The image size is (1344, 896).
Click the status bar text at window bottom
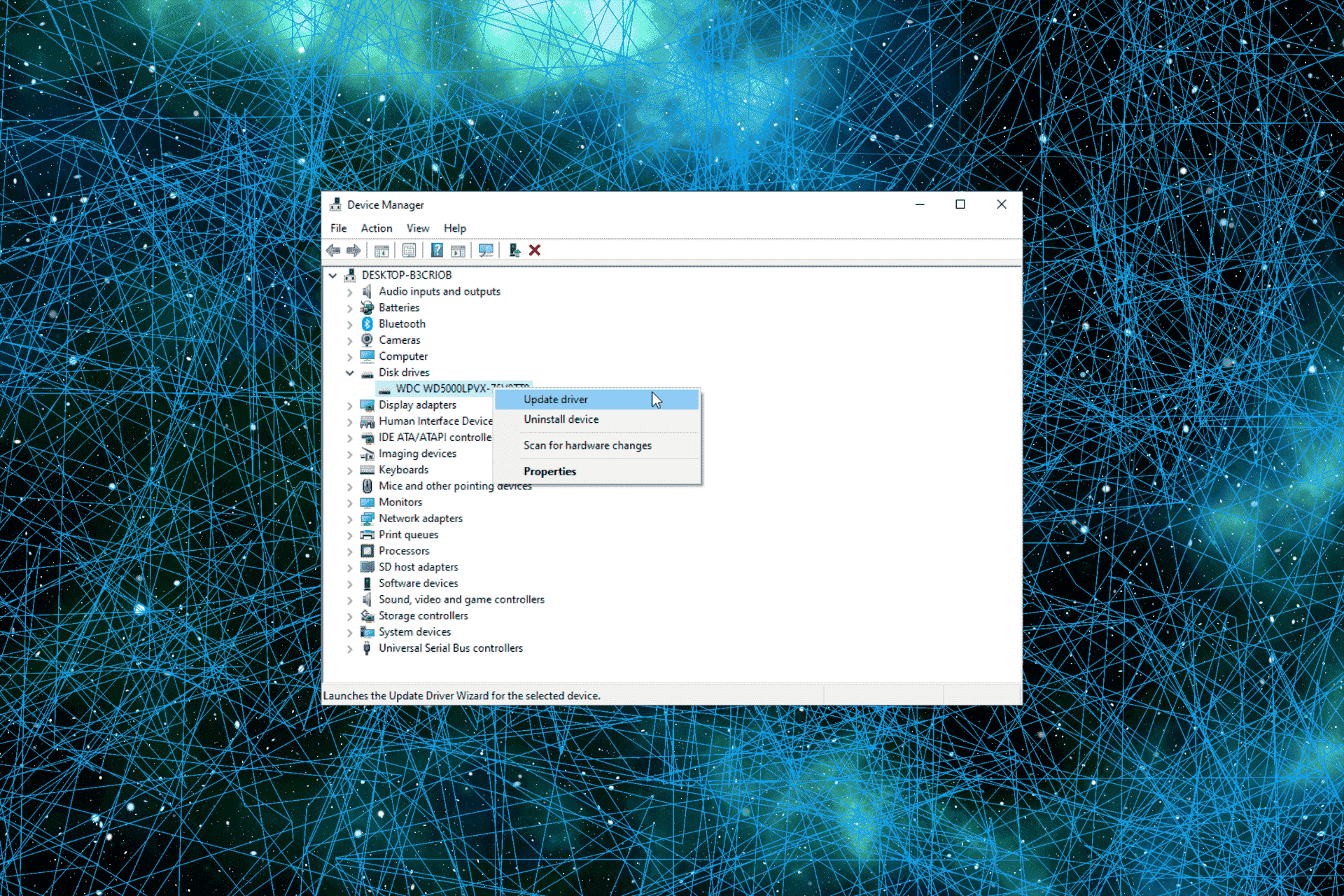click(461, 695)
